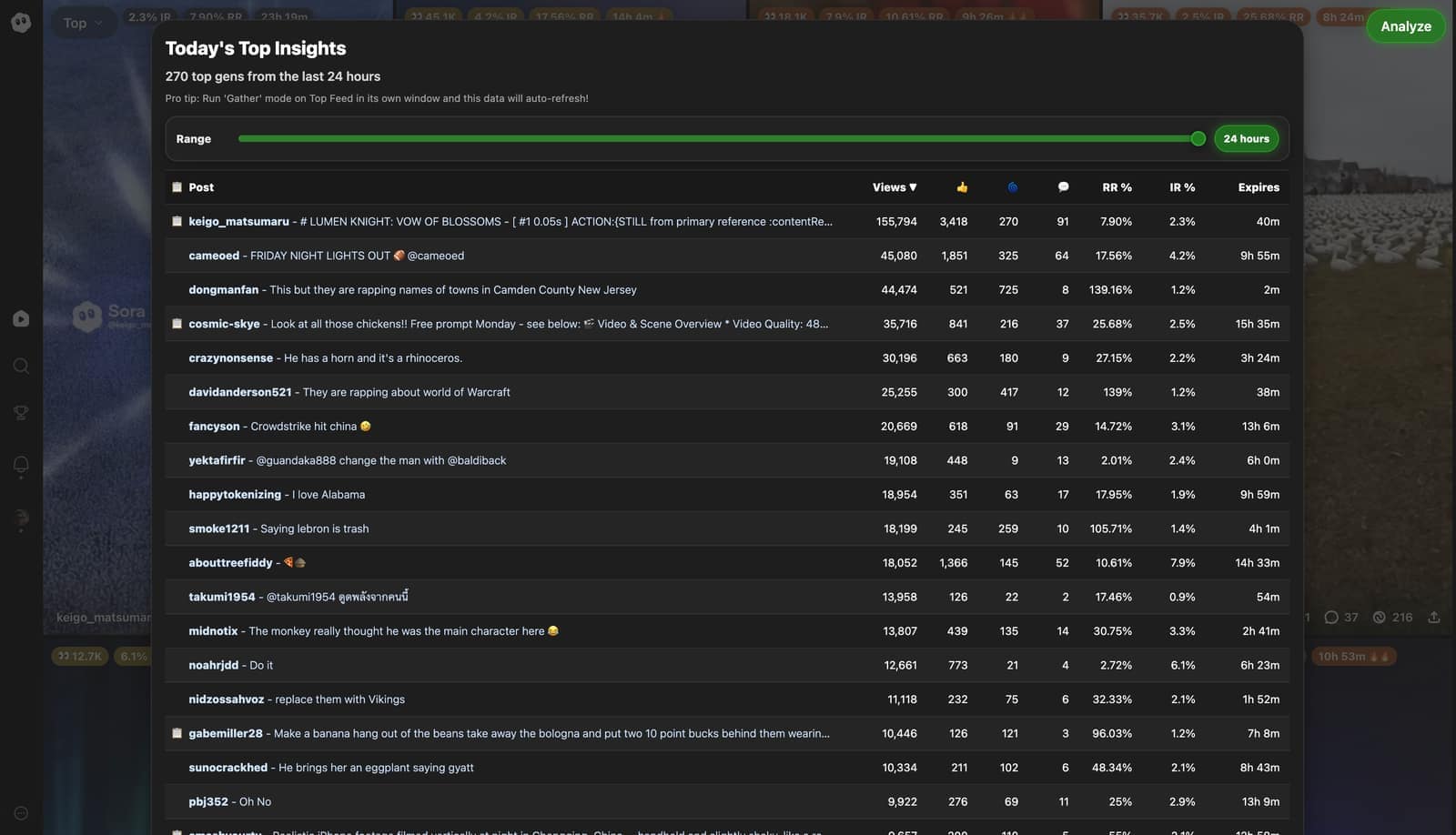Click the trophy icon in the left sidebar
This screenshot has width=1456, height=835.
click(21, 412)
